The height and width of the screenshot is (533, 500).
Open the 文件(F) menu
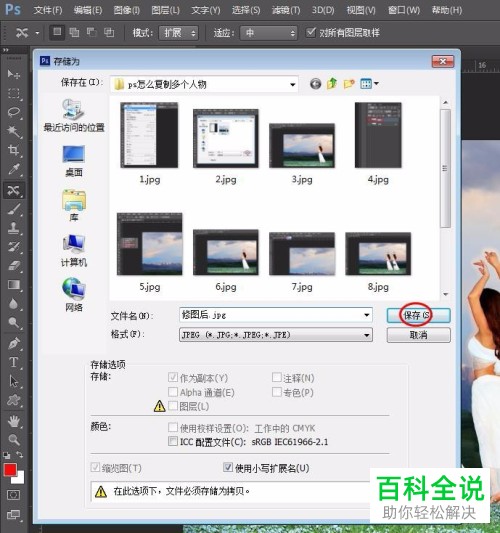click(48, 10)
